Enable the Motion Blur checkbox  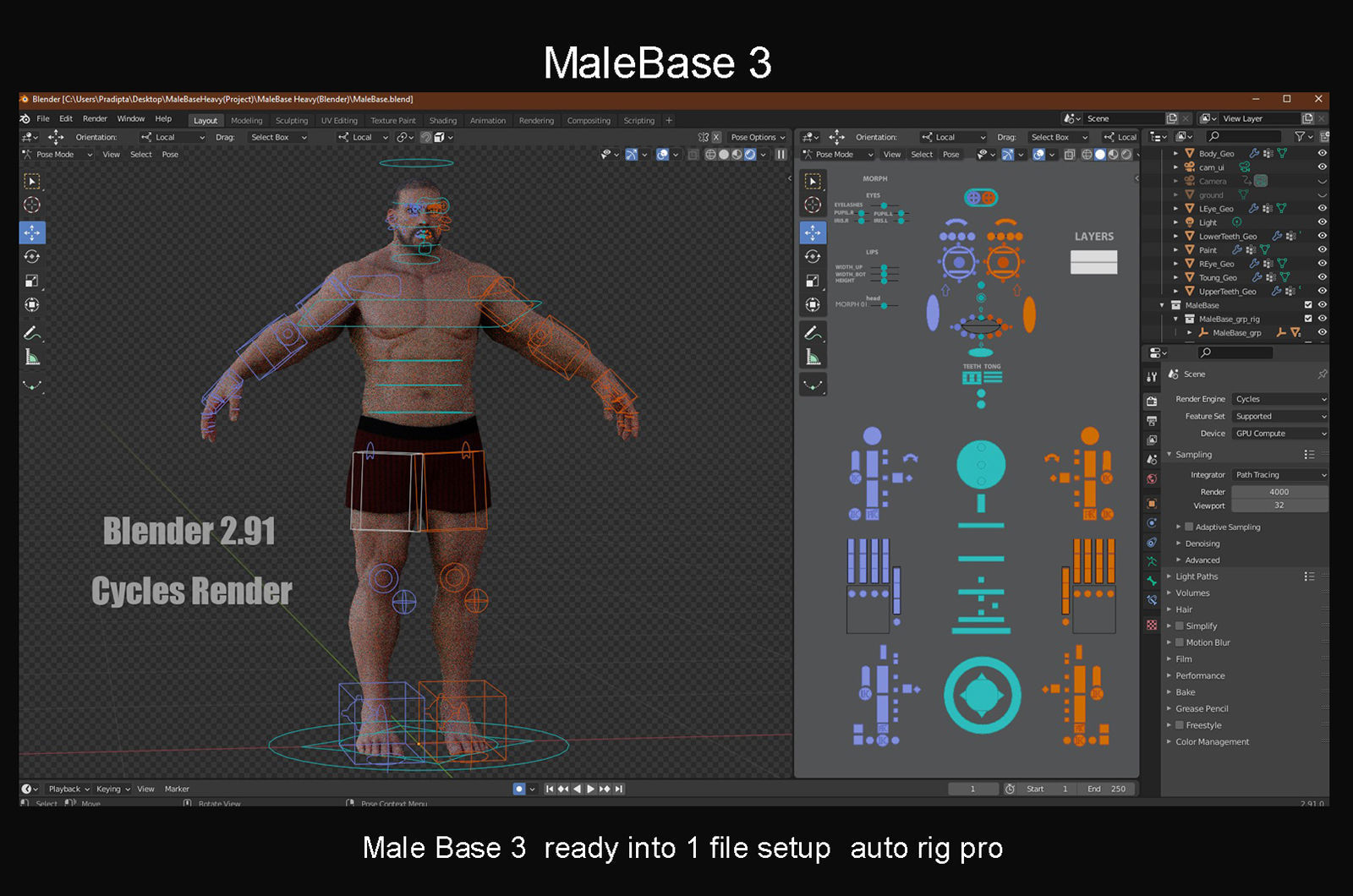[1180, 642]
